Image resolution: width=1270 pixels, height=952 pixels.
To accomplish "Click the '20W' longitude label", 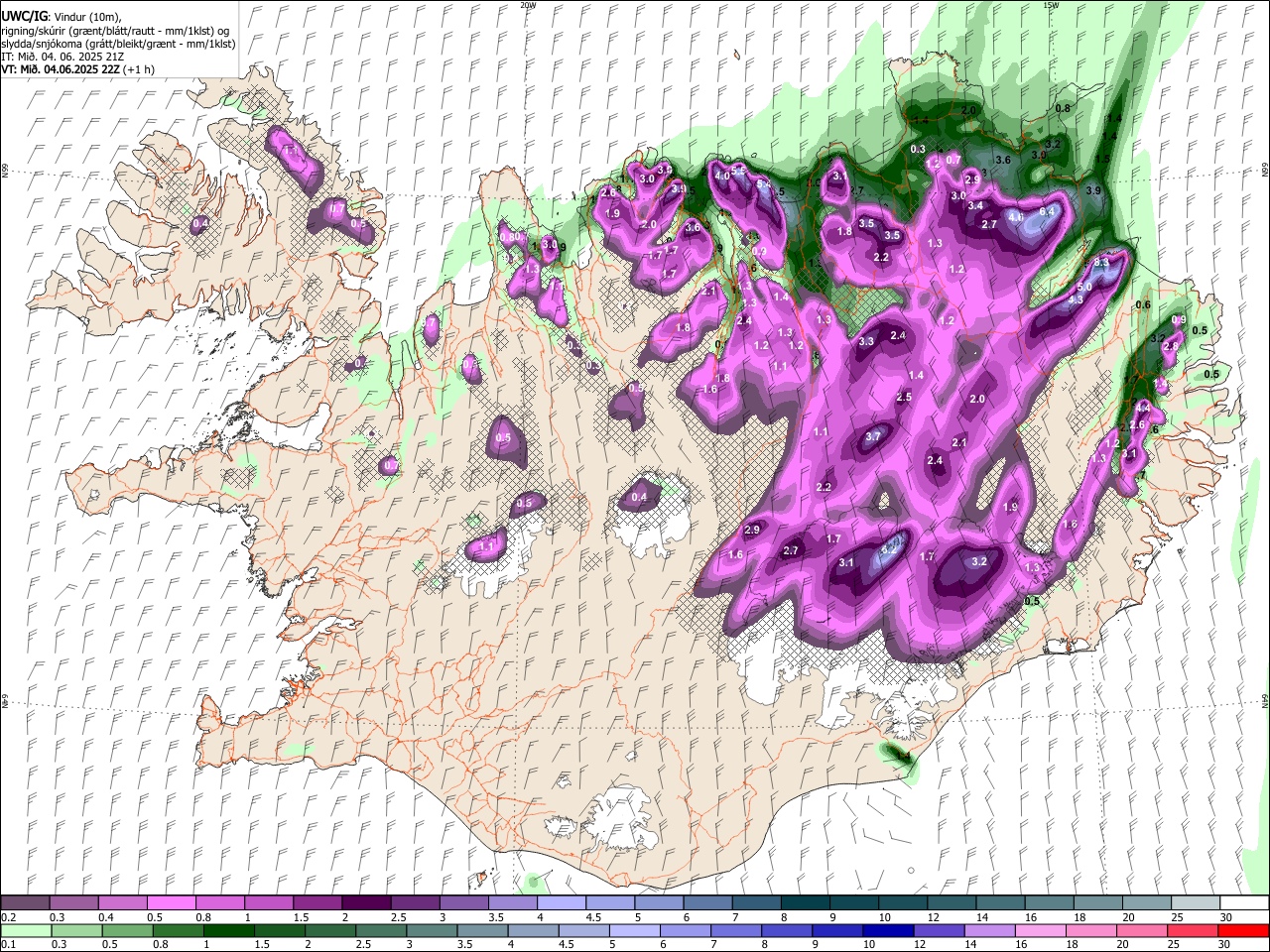I will [528, 5].
